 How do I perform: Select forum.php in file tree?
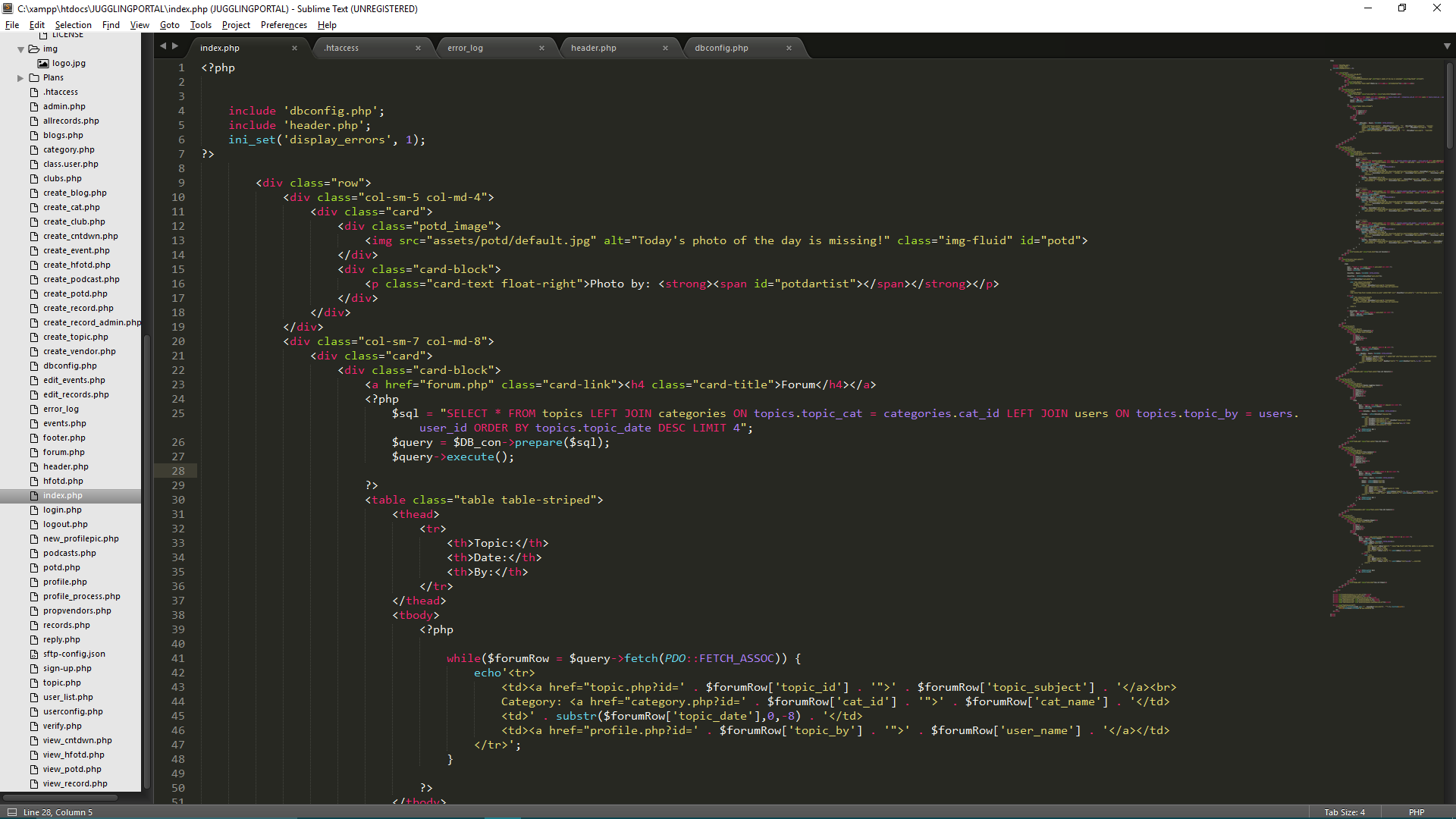[x=63, y=452]
